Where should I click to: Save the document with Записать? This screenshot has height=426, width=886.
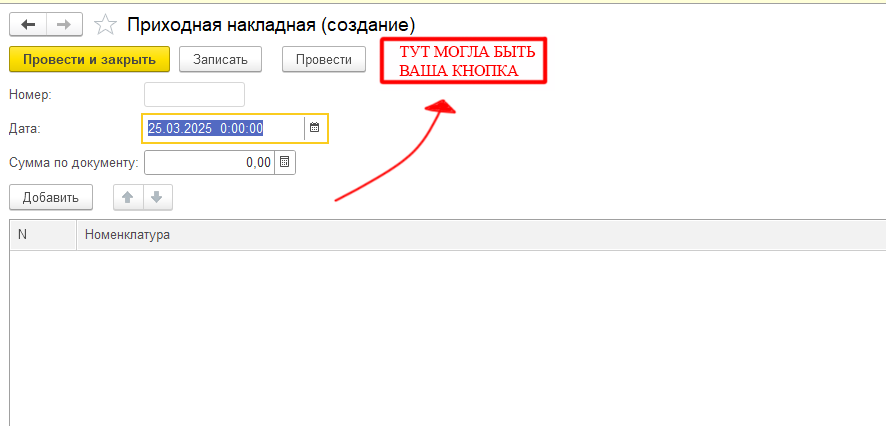[220, 59]
